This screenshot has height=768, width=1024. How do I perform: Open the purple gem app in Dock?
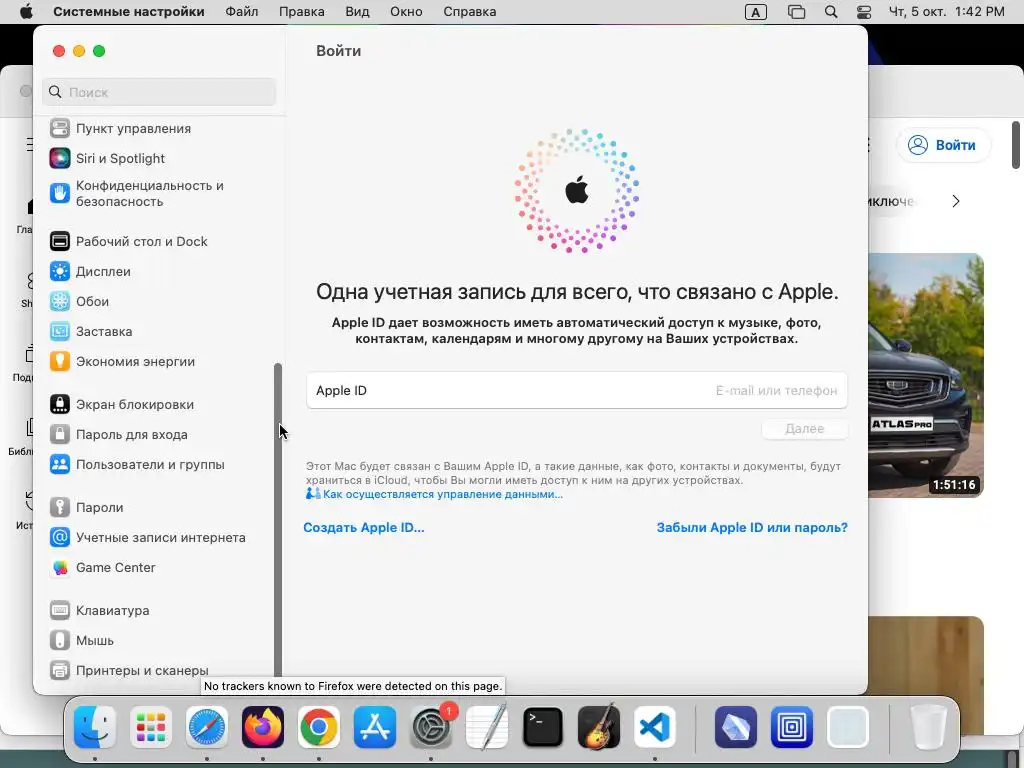[736, 727]
